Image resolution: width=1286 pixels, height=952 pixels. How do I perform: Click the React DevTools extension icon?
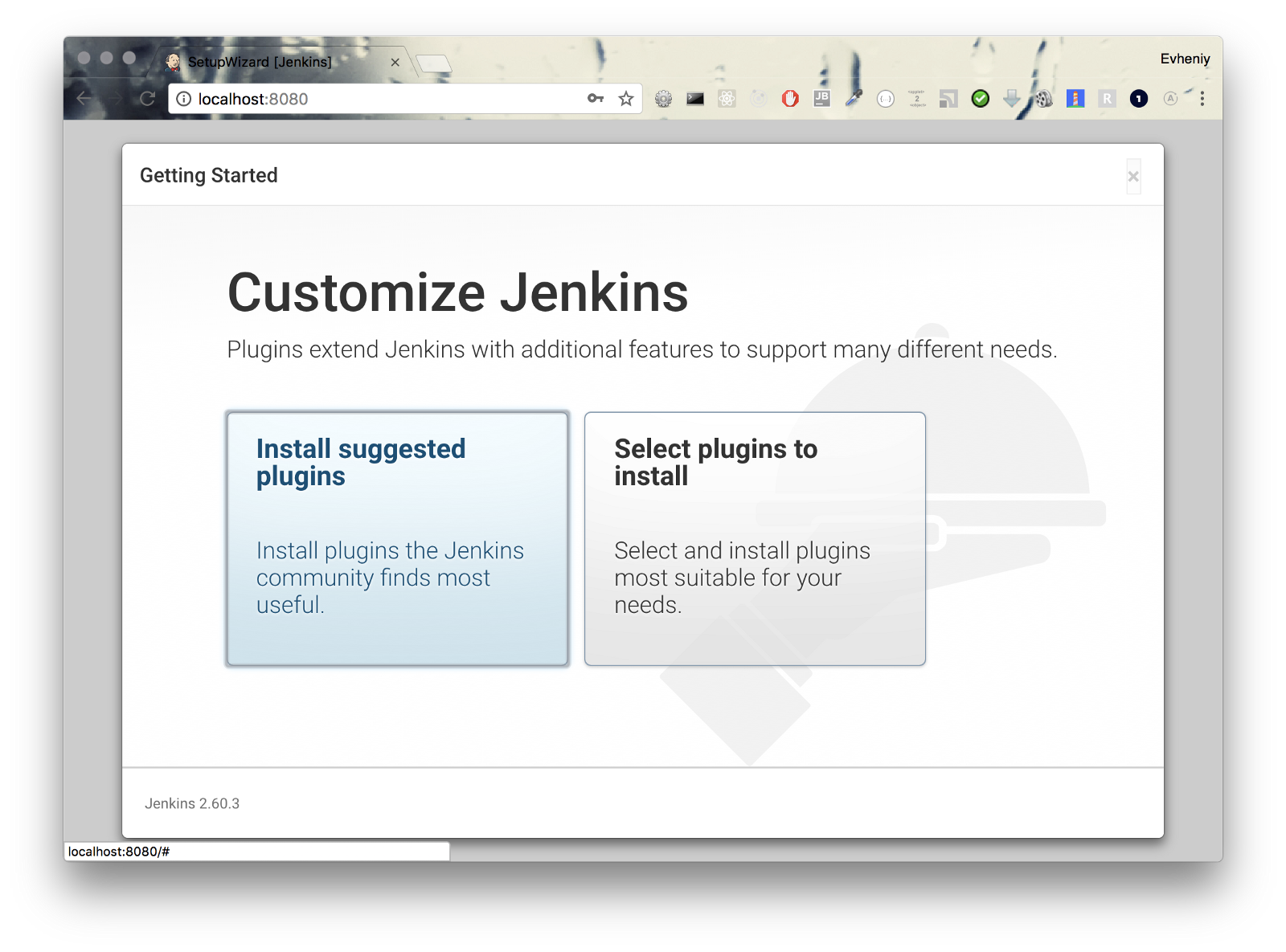[x=727, y=99]
